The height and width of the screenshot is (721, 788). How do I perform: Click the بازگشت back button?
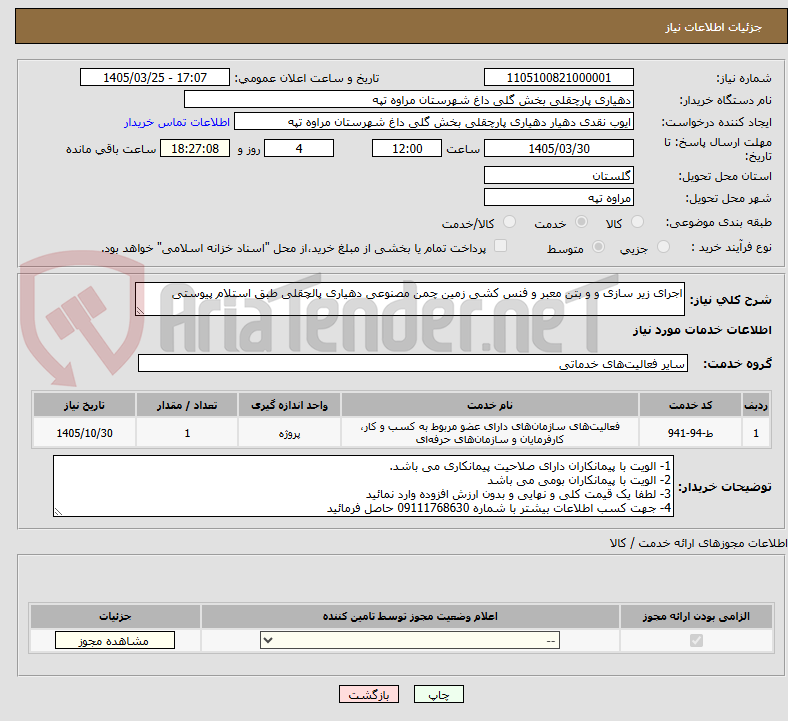pyautogui.click(x=369, y=695)
